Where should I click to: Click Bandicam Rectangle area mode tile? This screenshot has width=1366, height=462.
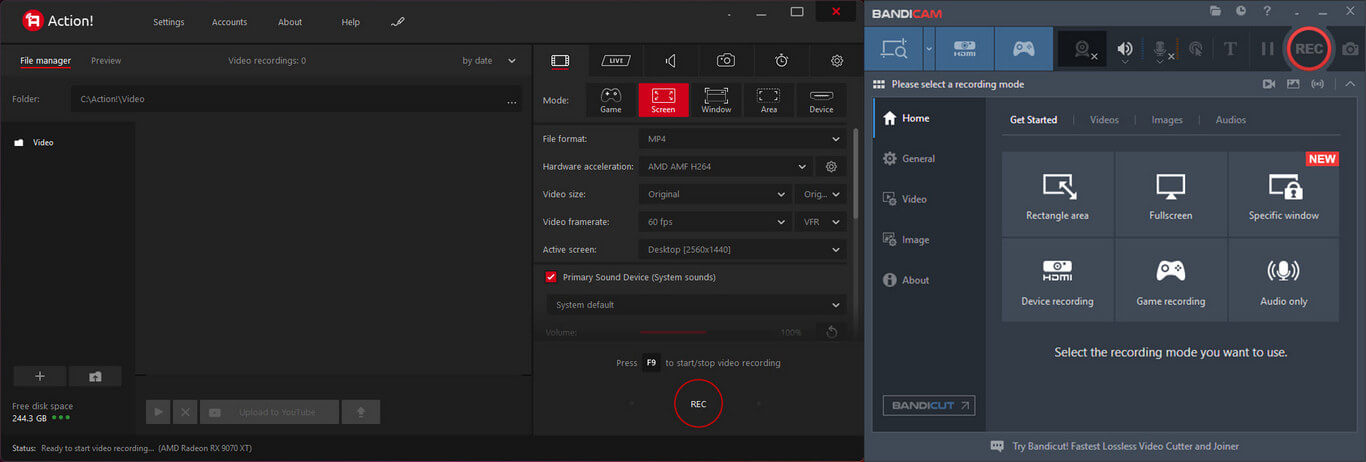1057,194
